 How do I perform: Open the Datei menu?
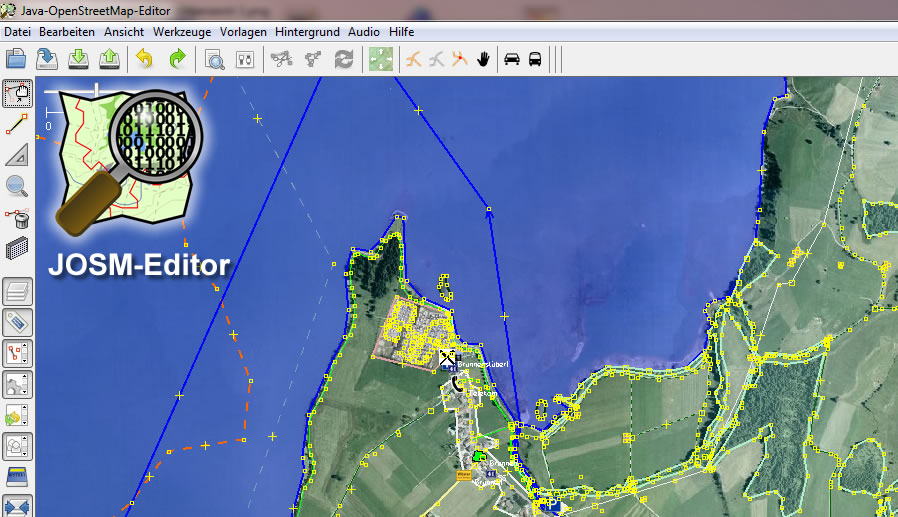click(17, 32)
